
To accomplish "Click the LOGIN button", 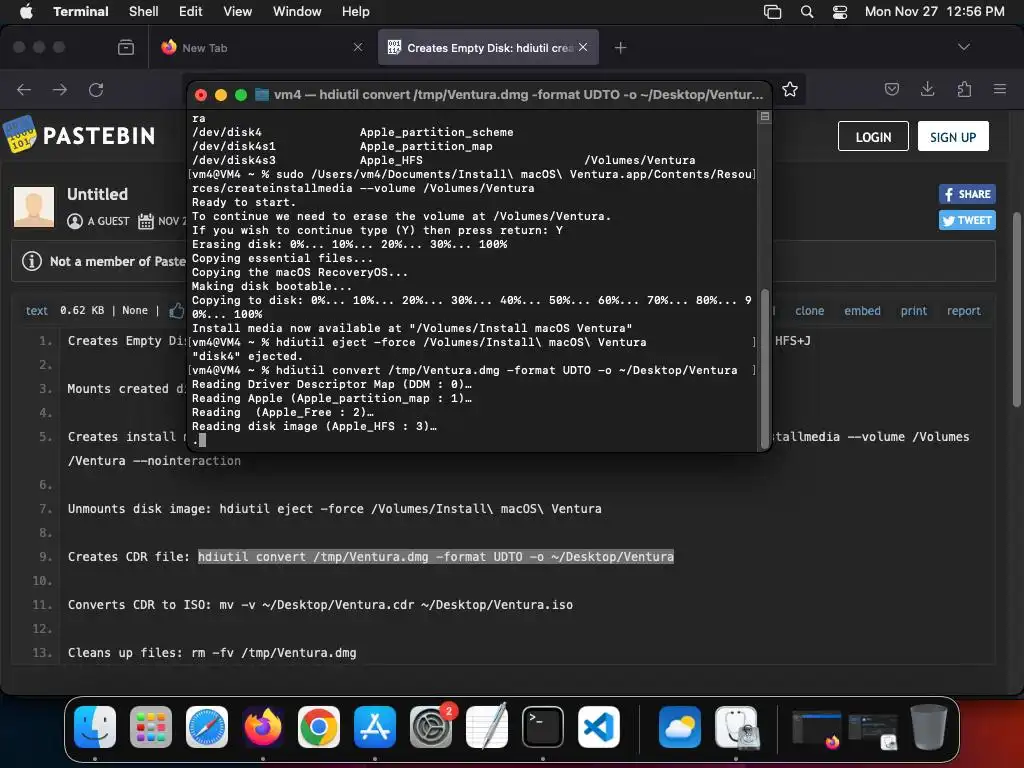I will pyautogui.click(x=873, y=136).
